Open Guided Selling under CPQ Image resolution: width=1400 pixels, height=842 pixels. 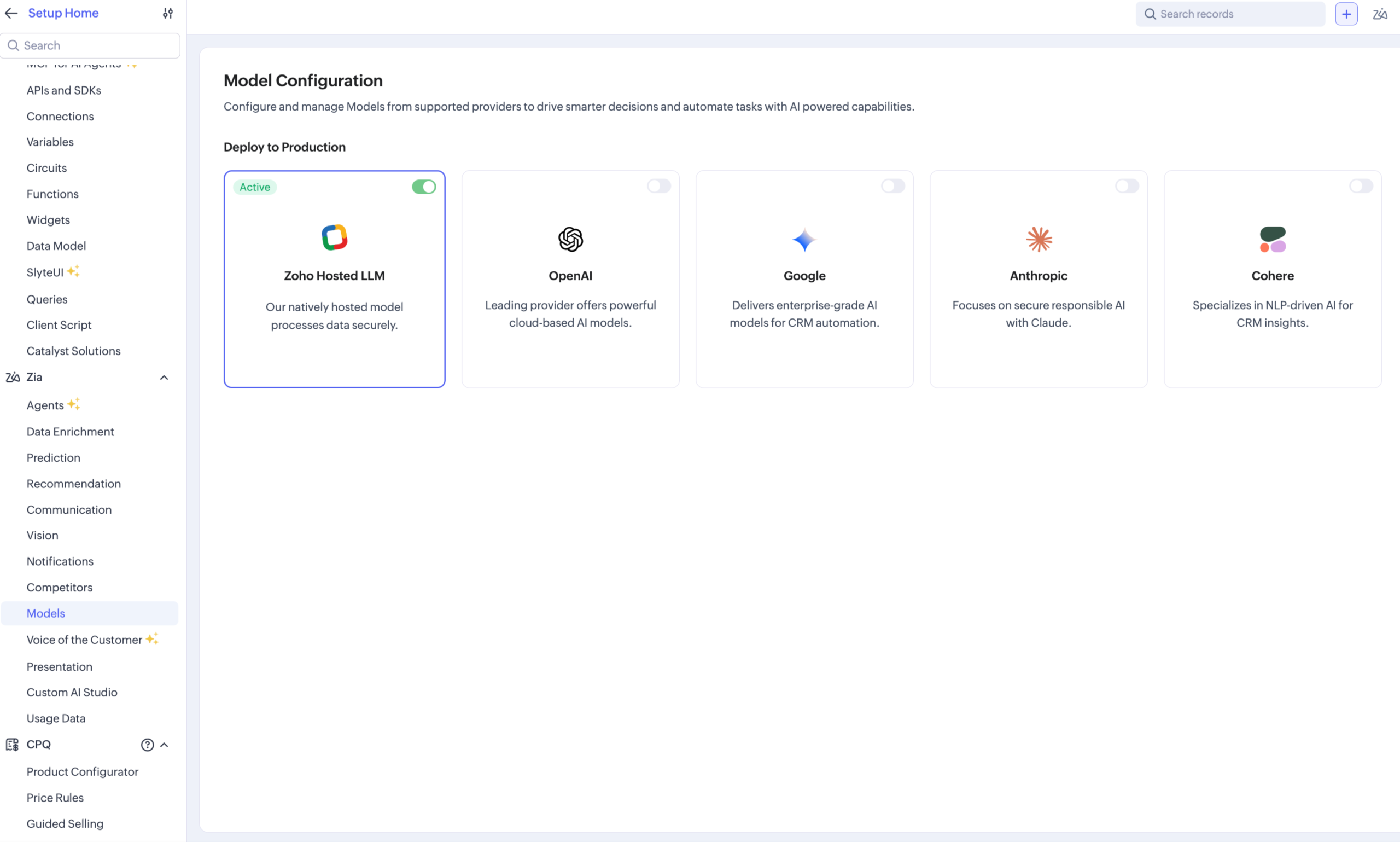(x=65, y=823)
